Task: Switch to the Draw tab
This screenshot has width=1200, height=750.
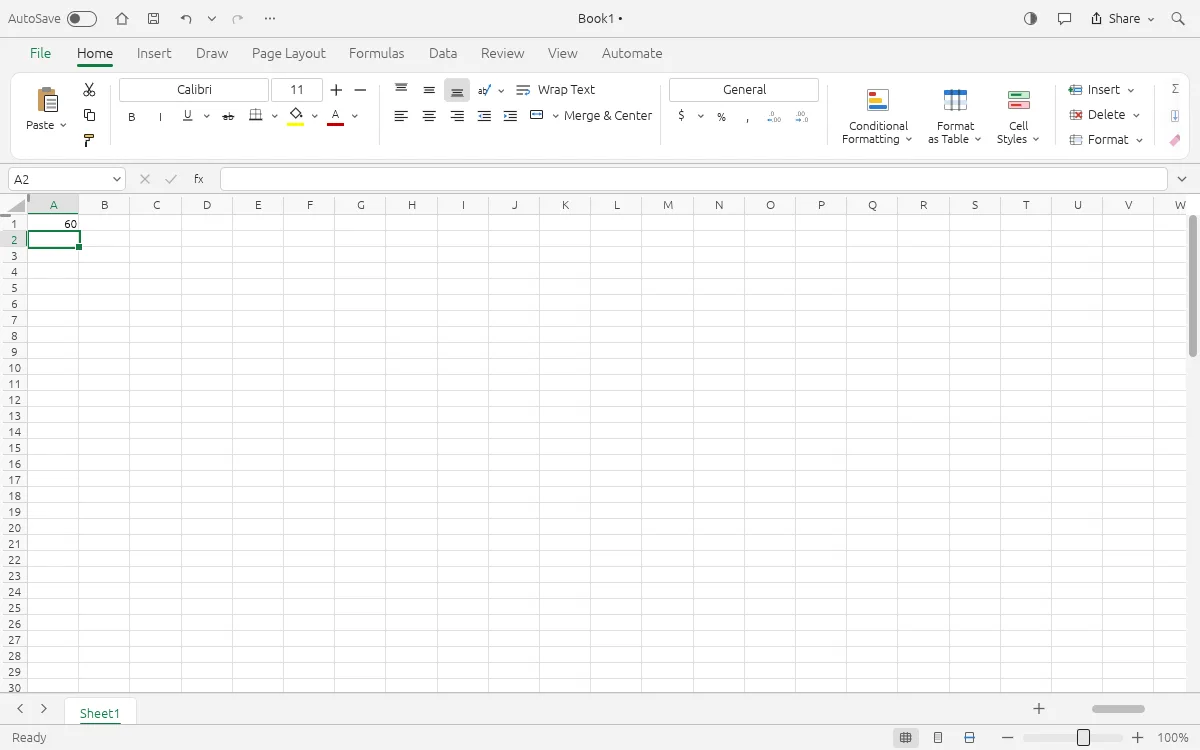Action: pos(212,54)
